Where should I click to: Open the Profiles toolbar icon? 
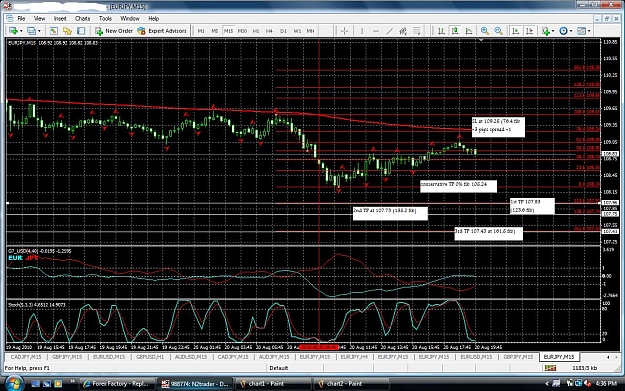[x=31, y=31]
